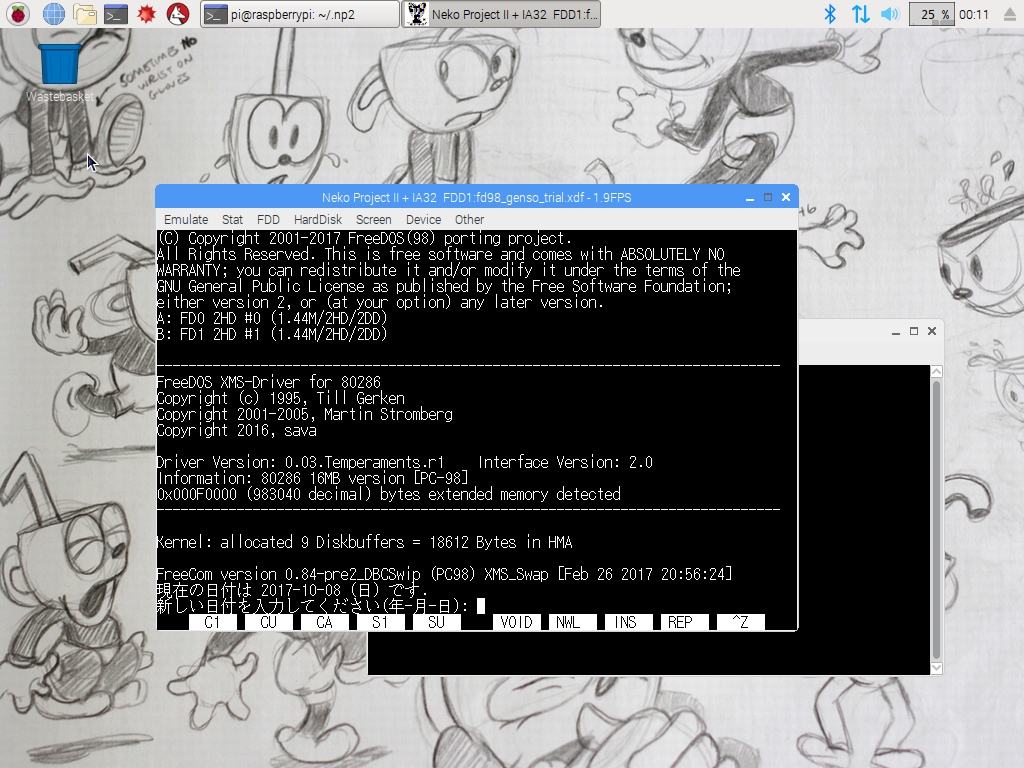Screen dimensions: 1024x768
Task: Click the 'A: FD0 2HD #0' drive line
Action: coord(272,318)
